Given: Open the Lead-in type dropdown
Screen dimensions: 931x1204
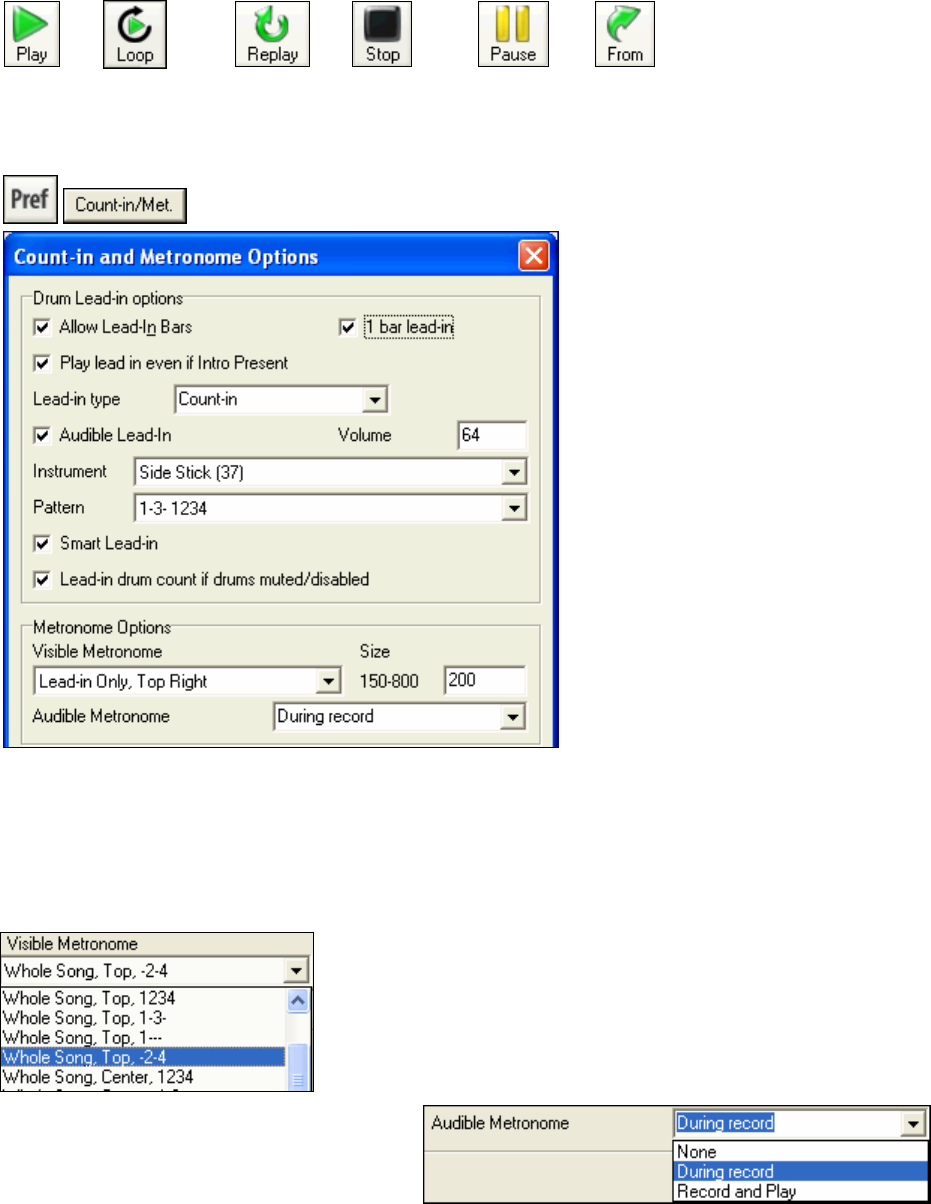Looking at the screenshot, I should pyautogui.click(x=373, y=400).
